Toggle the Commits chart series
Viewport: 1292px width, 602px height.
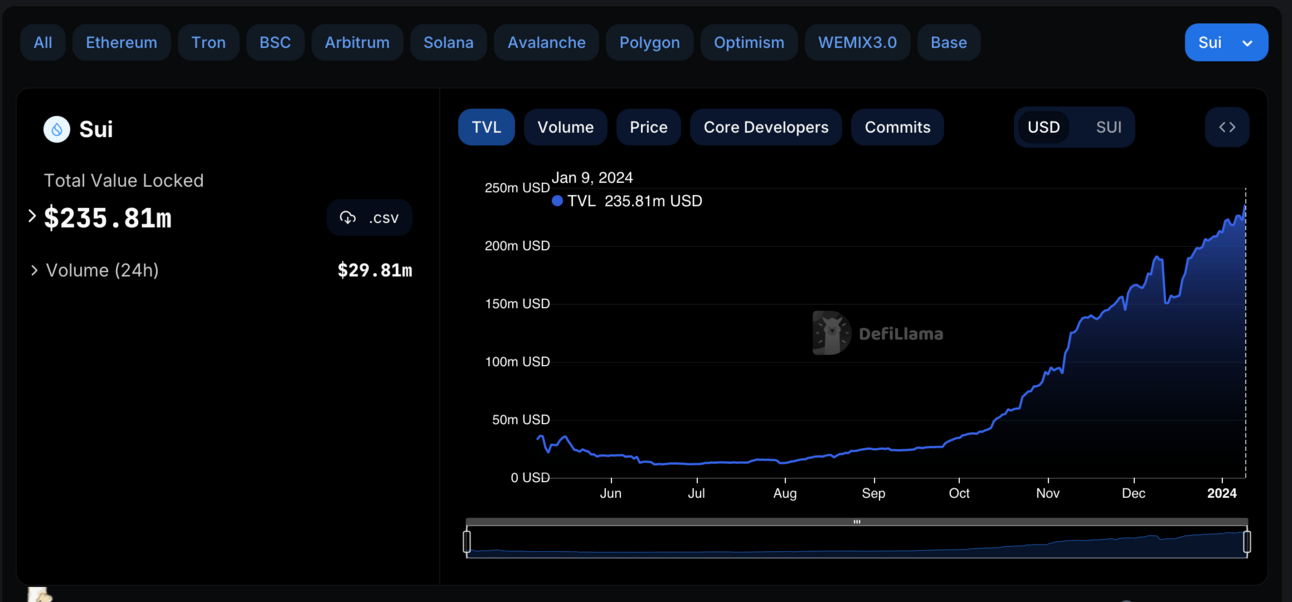[x=897, y=127]
